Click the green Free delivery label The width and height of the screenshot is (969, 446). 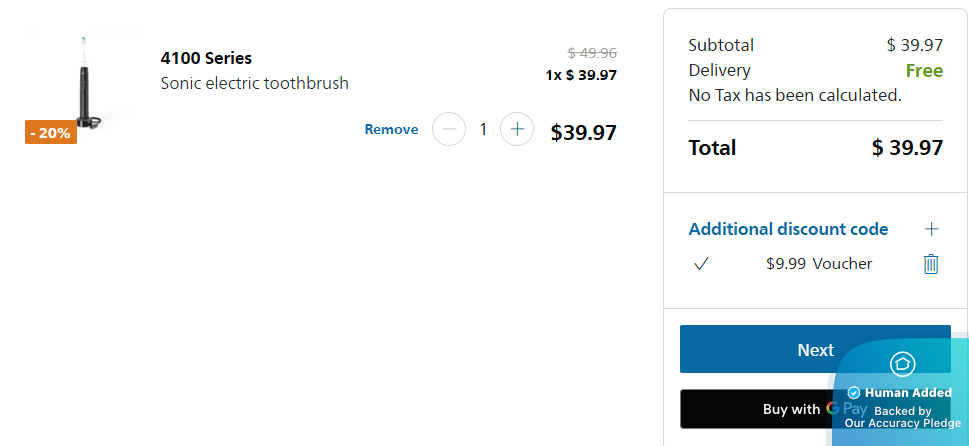pos(924,71)
